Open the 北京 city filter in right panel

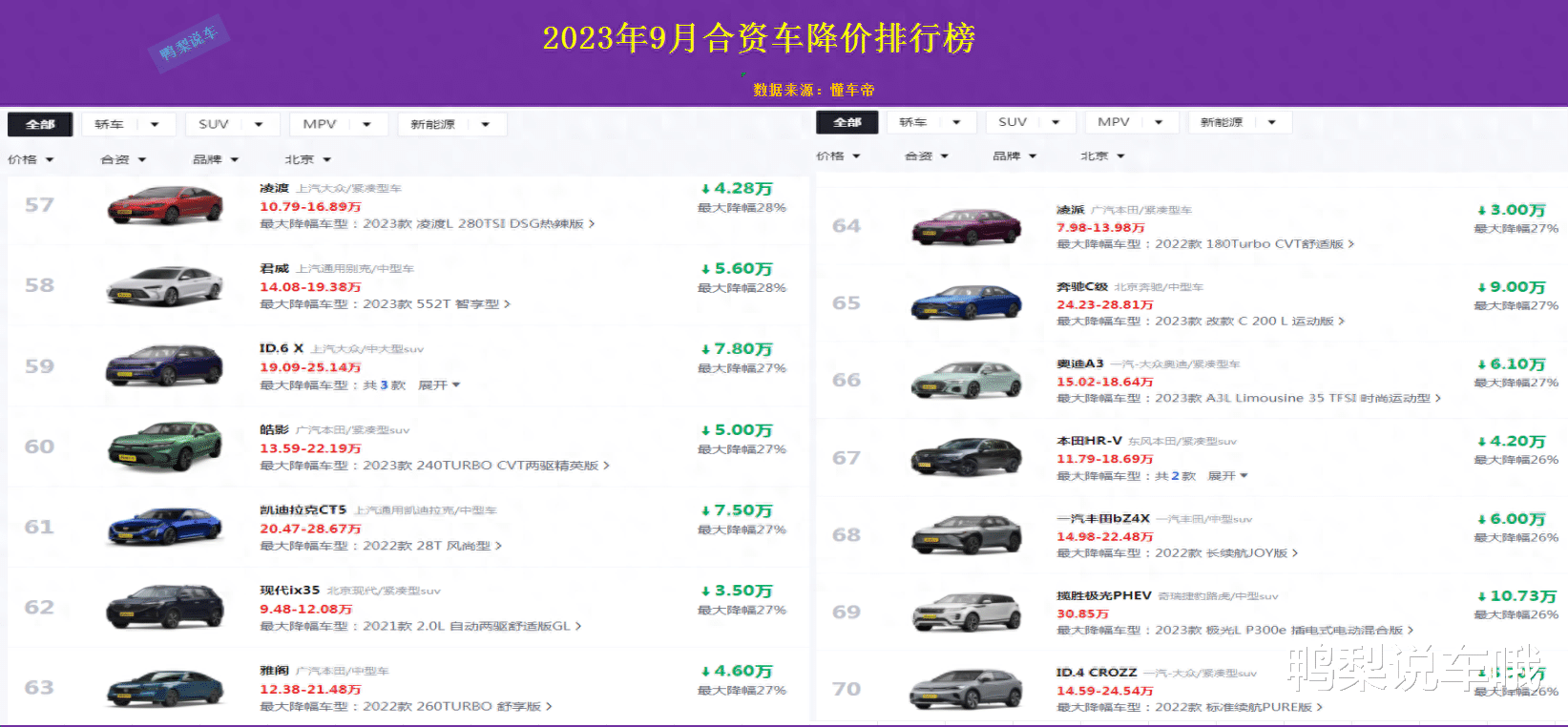(1102, 156)
